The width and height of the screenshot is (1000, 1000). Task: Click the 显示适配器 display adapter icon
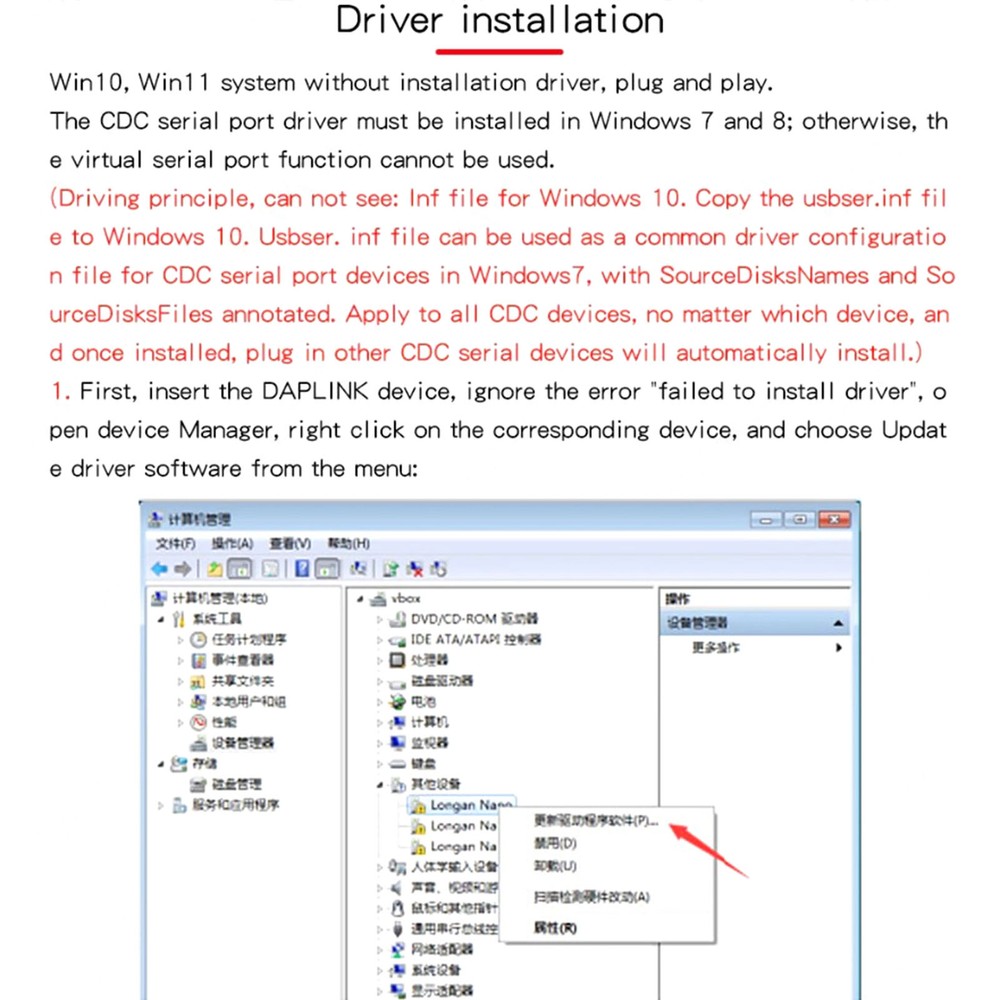pyautogui.click(x=398, y=990)
